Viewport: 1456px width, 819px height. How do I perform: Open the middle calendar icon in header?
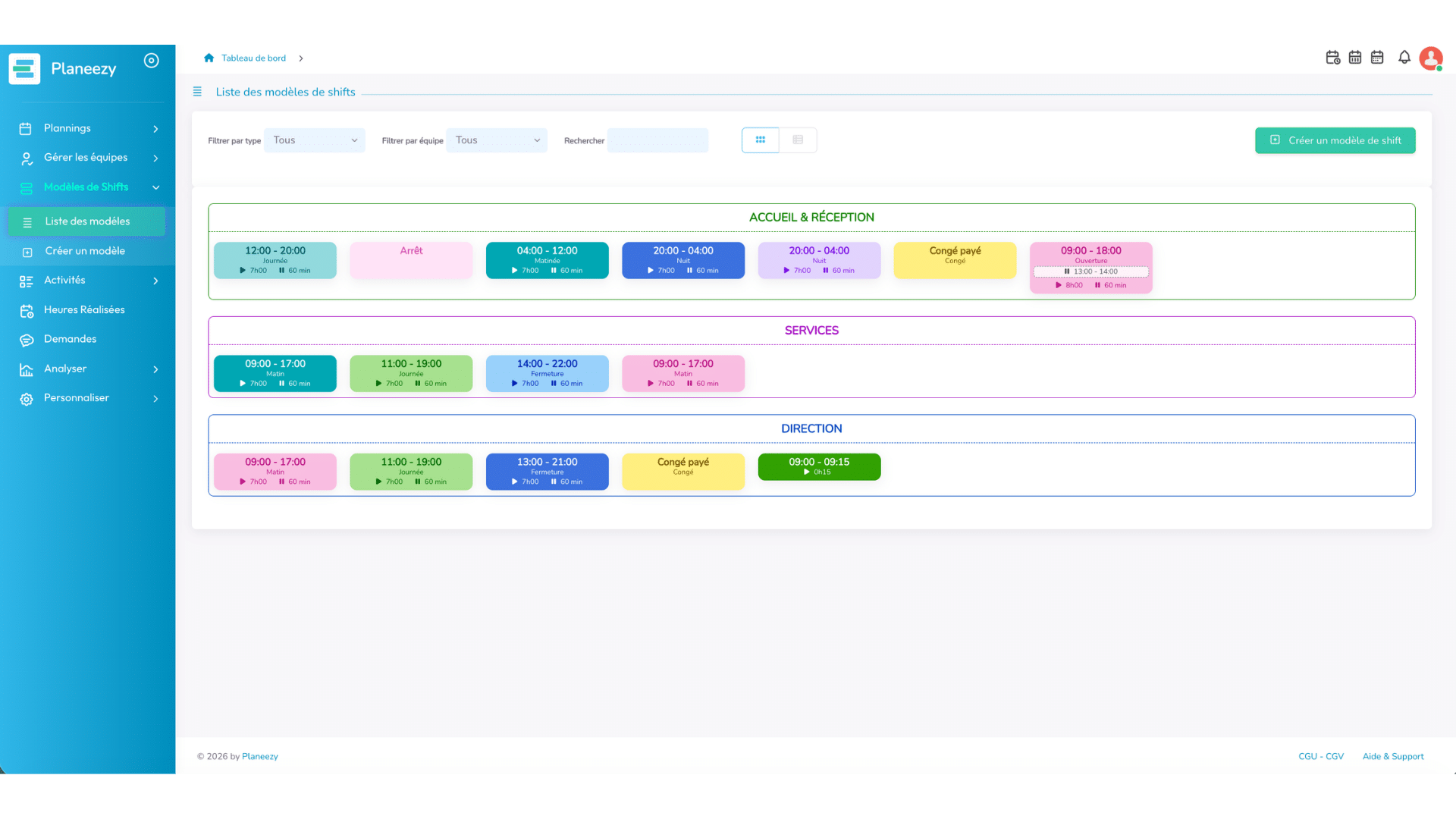pyautogui.click(x=1355, y=58)
